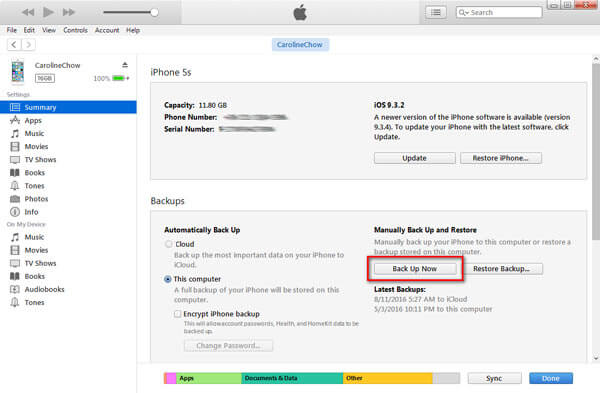Open the File menu
Viewport: 600px width, 393px height.
click(11, 30)
